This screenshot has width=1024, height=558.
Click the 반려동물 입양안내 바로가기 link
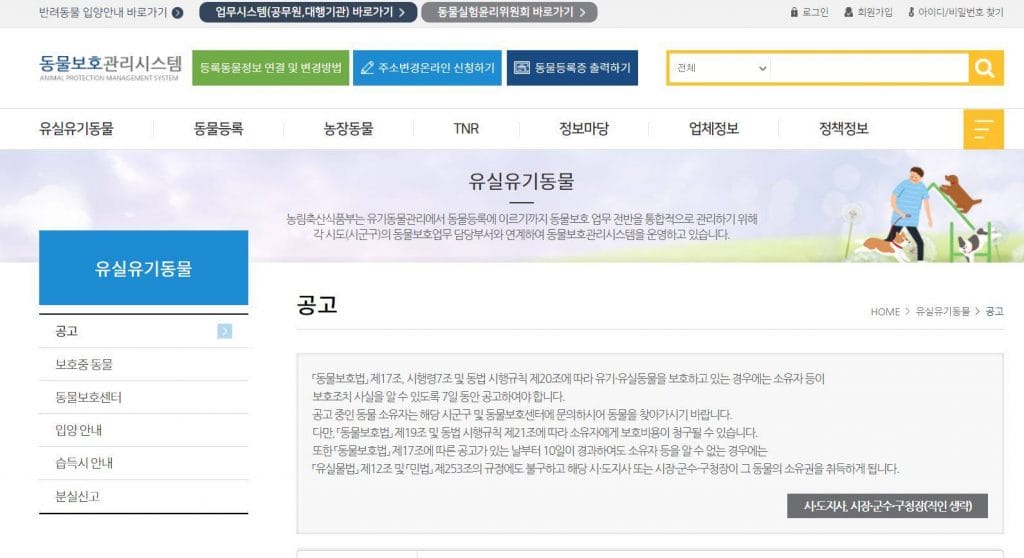103,12
